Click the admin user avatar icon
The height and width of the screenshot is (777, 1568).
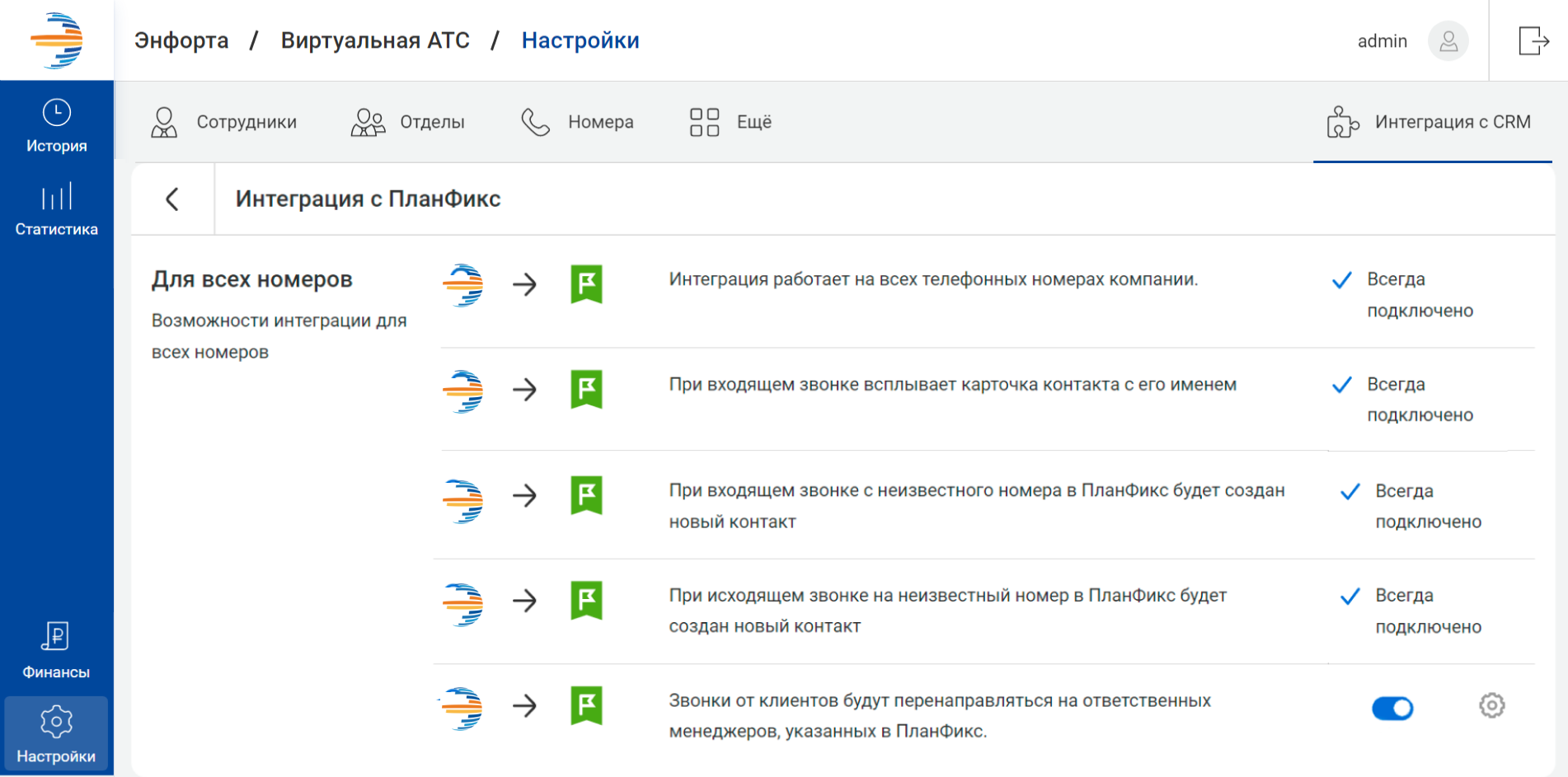(x=1448, y=41)
